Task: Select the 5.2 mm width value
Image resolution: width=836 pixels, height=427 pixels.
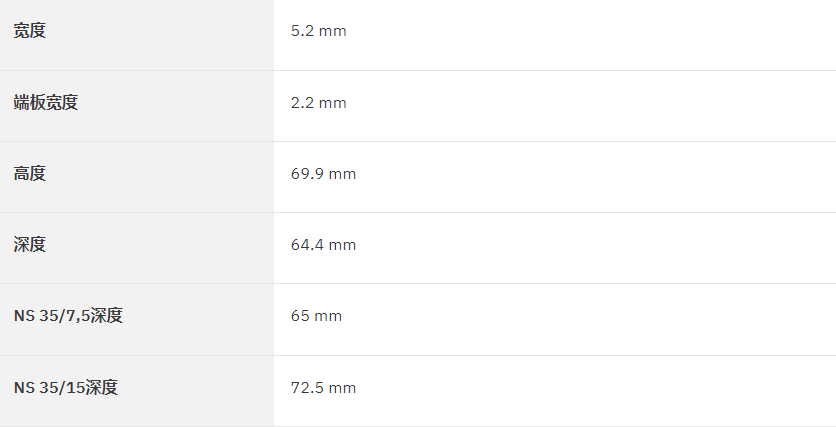Action: pos(319,31)
